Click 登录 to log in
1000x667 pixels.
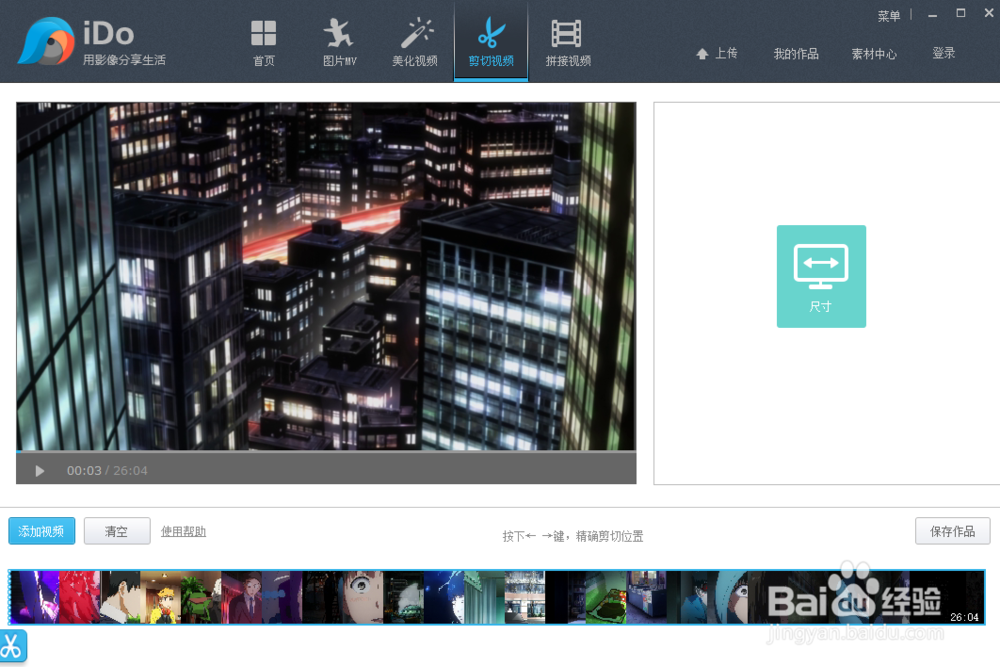tap(944, 54)
